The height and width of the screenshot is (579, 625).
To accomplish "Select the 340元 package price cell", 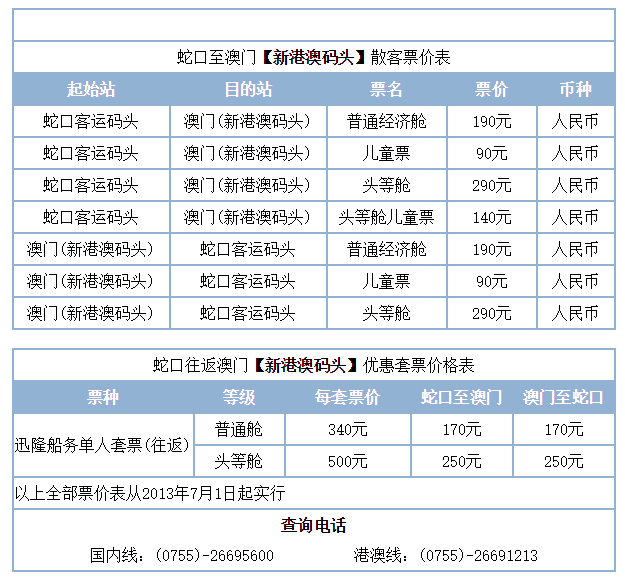I will (347, 430).
